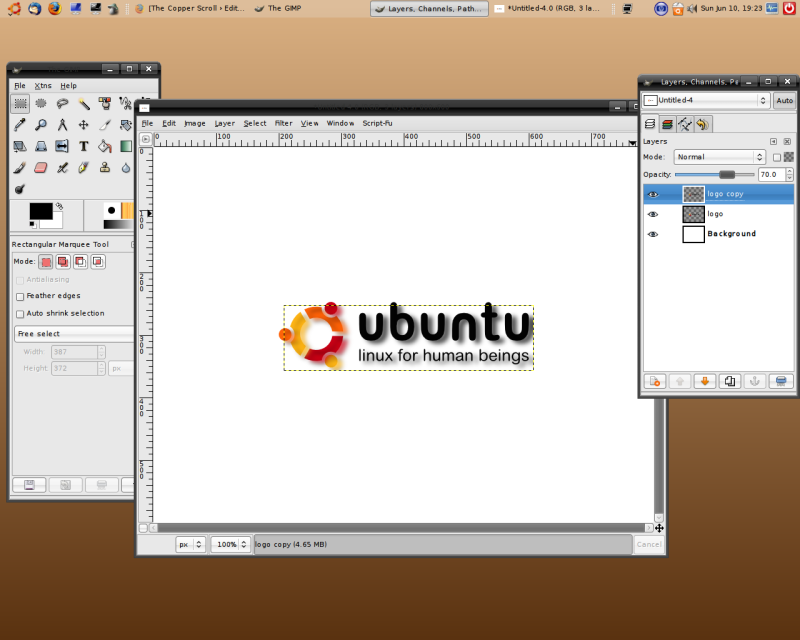Select the Bucket Fill tool
The width and height of the screenshot is (800, 640).
click(x=105, y=146)
